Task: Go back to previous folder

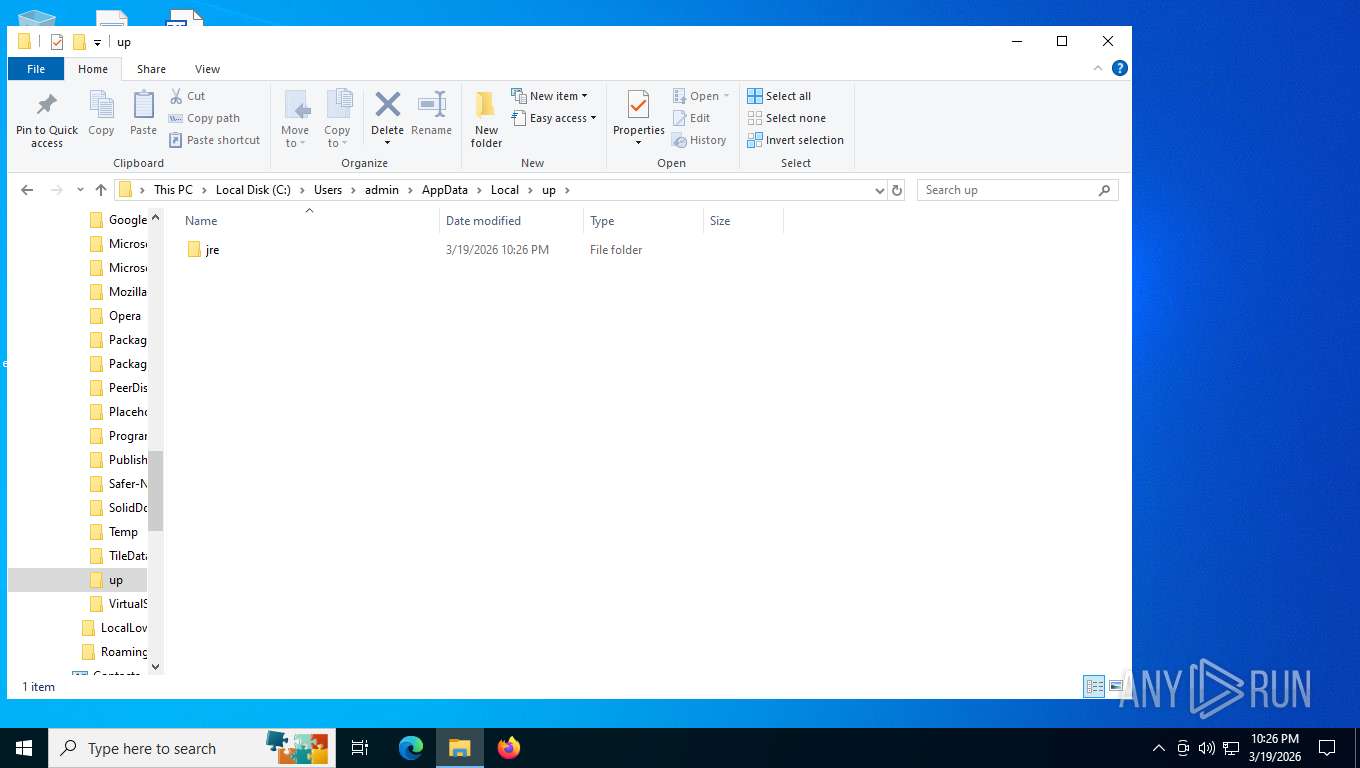Action: (x=27, y=190)
